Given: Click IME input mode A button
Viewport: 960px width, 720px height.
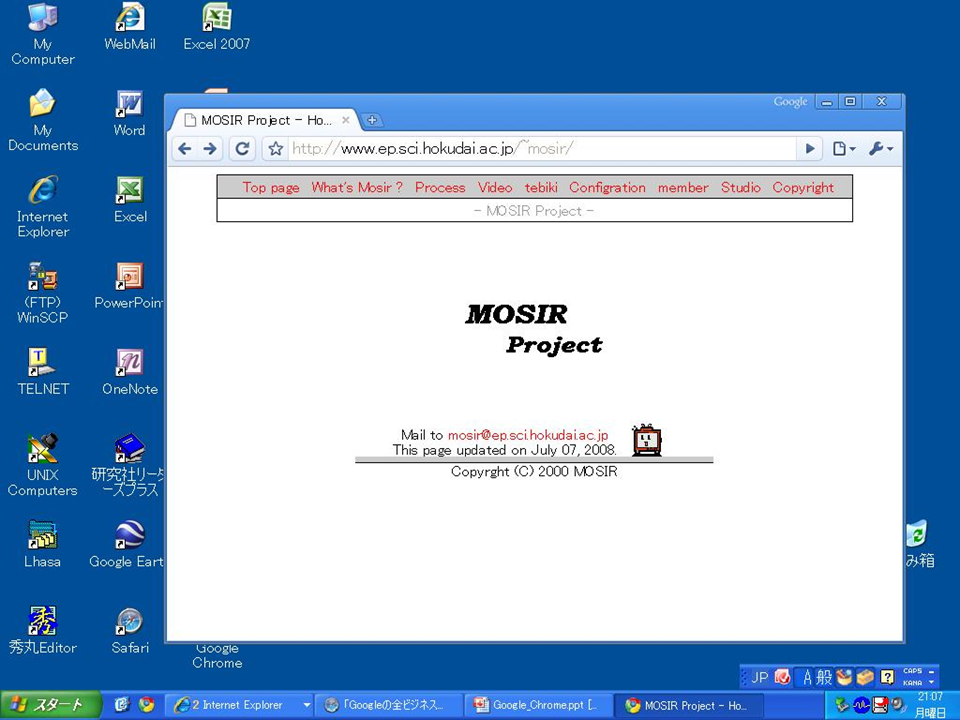Looking at the screenshot, I should (x=807, y=677).
